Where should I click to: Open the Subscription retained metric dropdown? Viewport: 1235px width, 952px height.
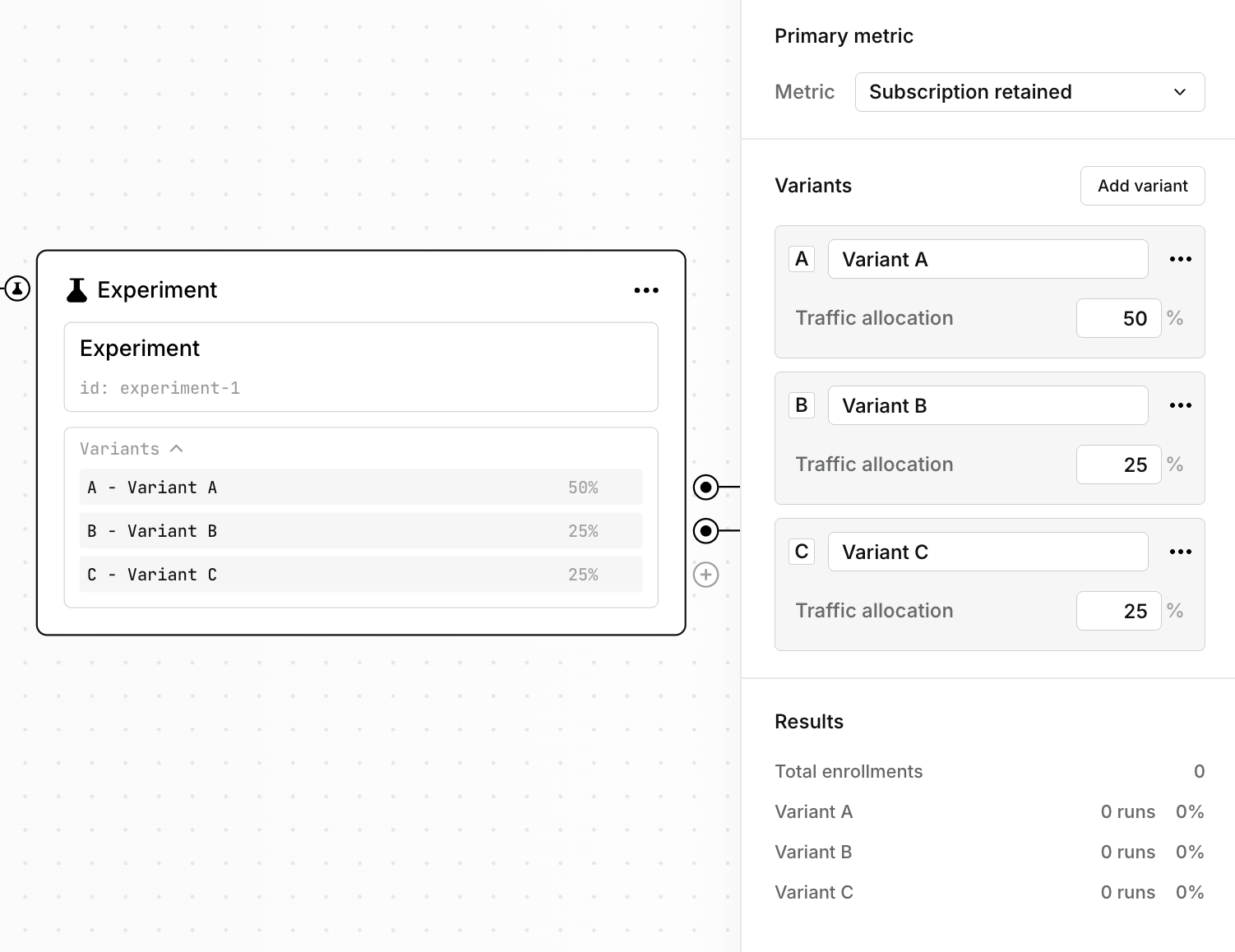pyautogui.click(x=1029, y=92)
